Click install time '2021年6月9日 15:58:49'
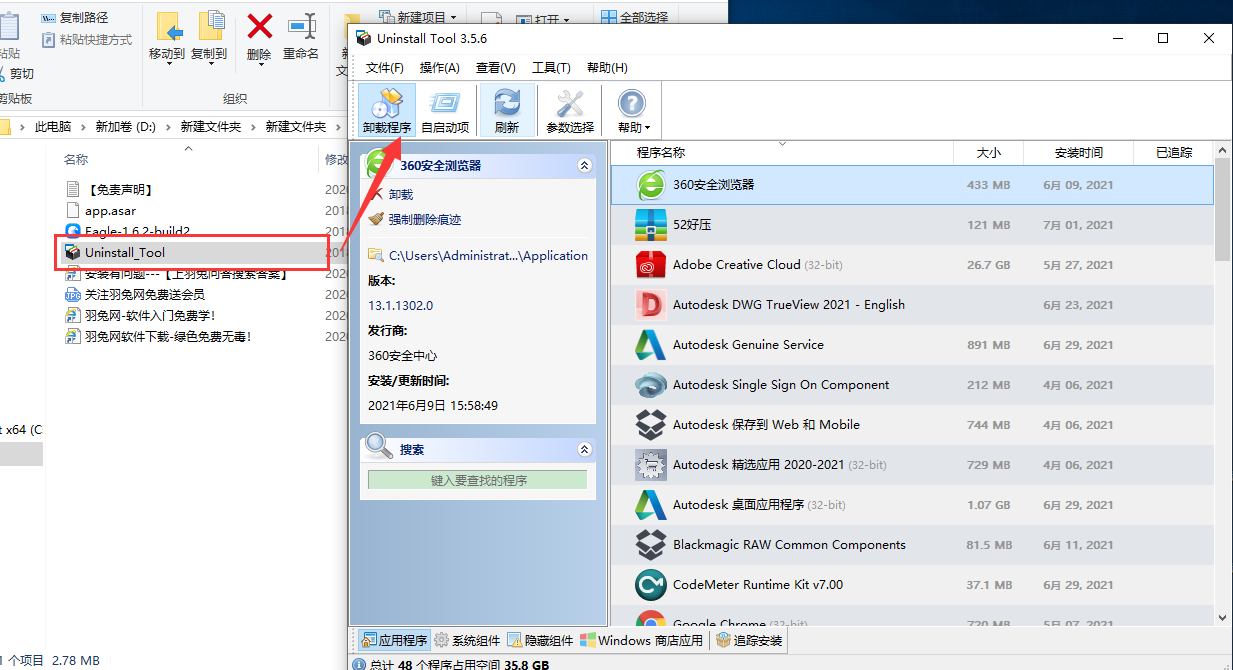 point(433,406)
